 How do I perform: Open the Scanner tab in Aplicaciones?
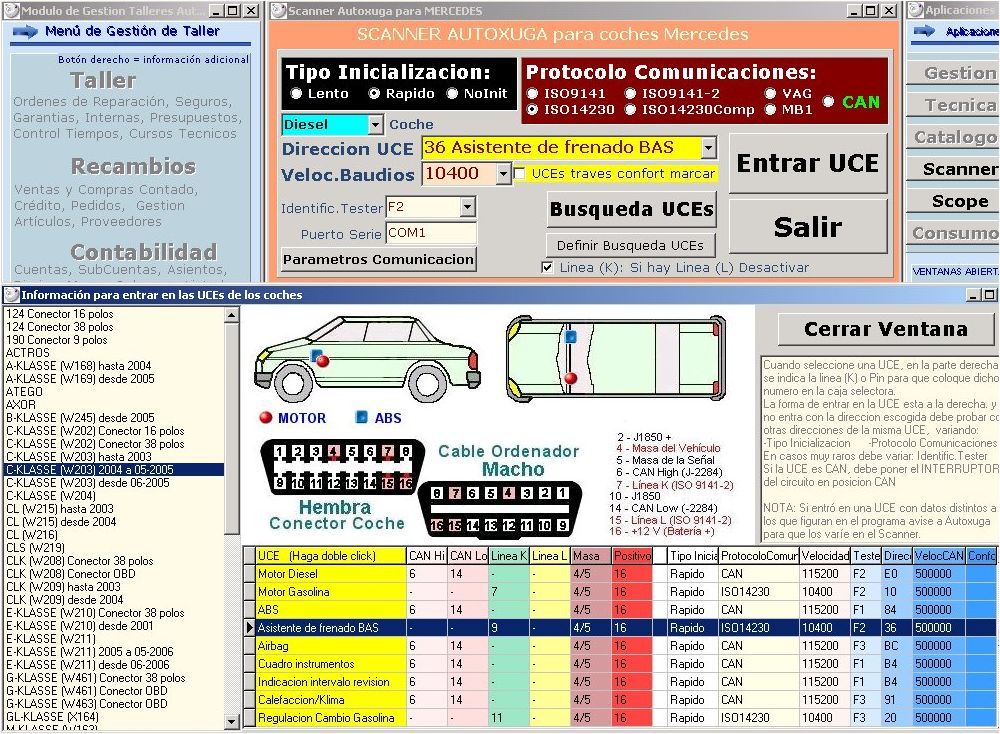tap(953, 169)
